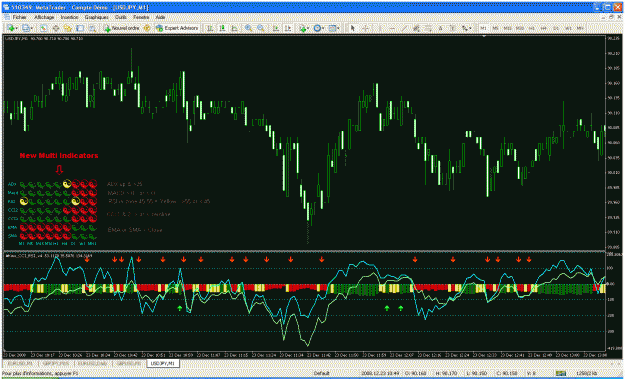This screenshot has height=379, width=625.
Task: Open the Affichage menu
Action: click(x=44, y=18)
